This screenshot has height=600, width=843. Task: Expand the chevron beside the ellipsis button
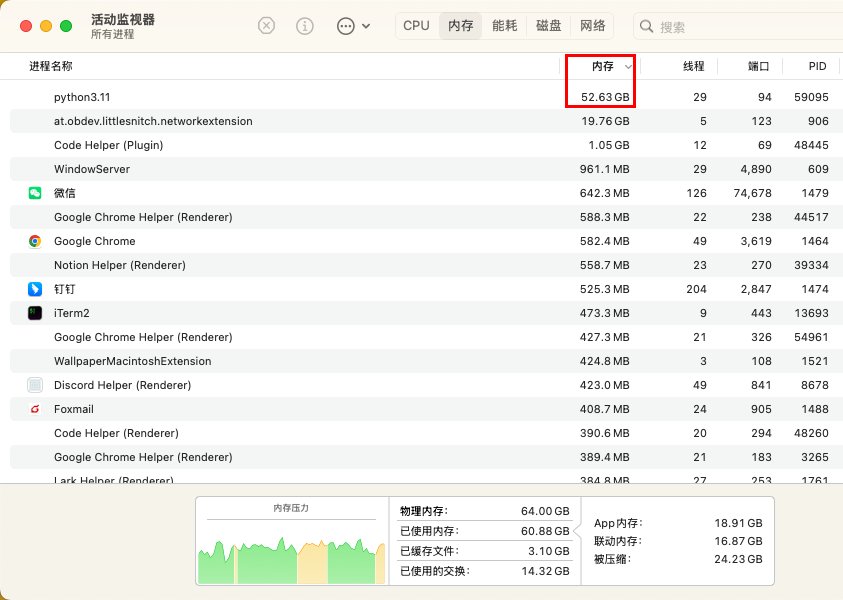point(366,26)
